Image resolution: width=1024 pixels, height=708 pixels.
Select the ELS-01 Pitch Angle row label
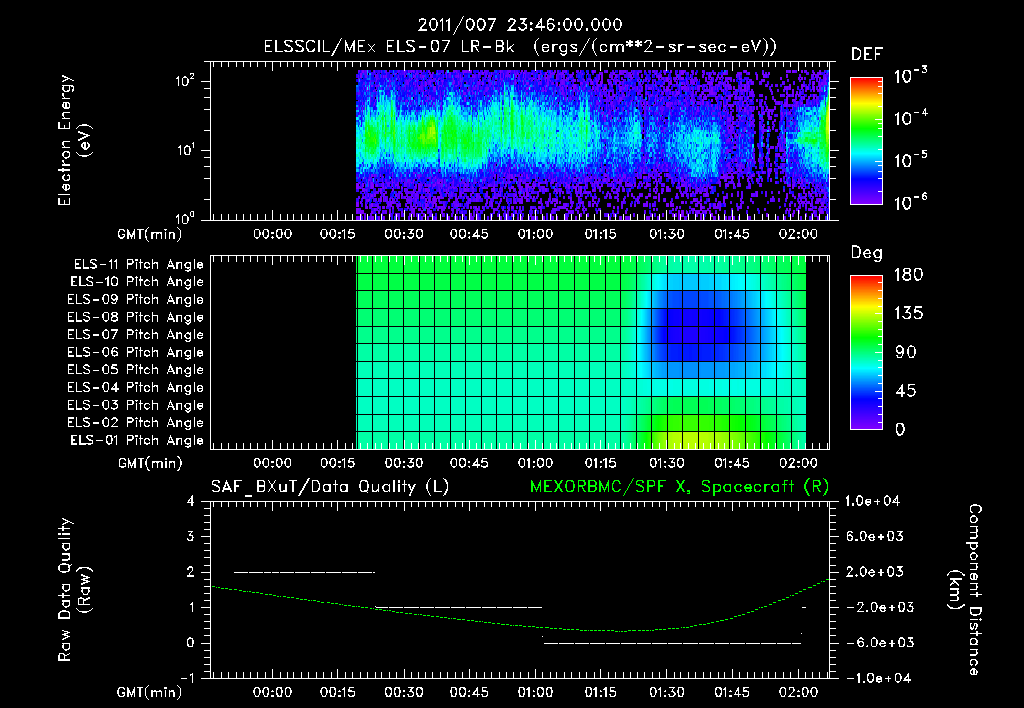click(137, 440)
